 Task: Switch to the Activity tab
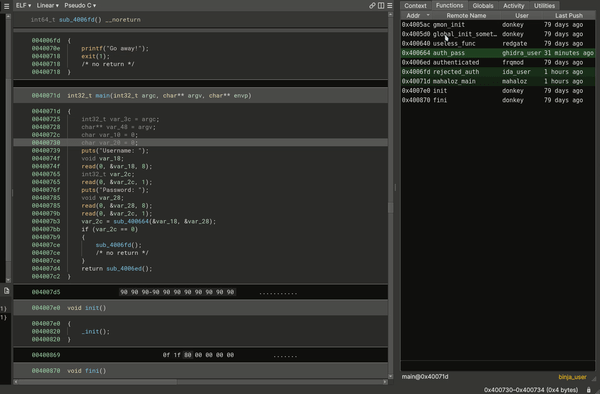click(x=514, y=6)
